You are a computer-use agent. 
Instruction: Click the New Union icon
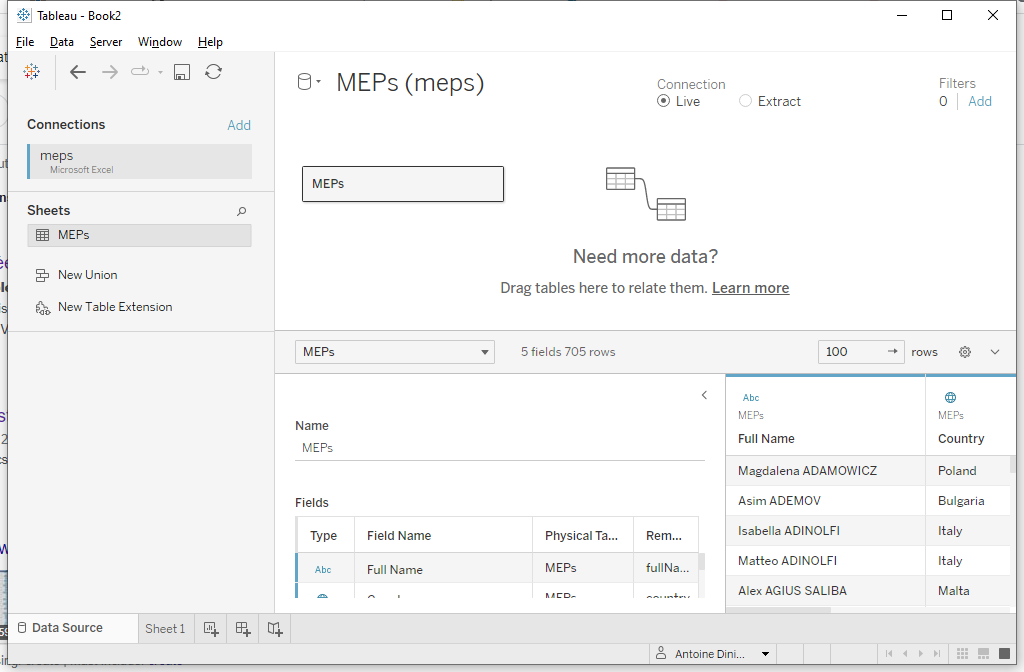42,276
